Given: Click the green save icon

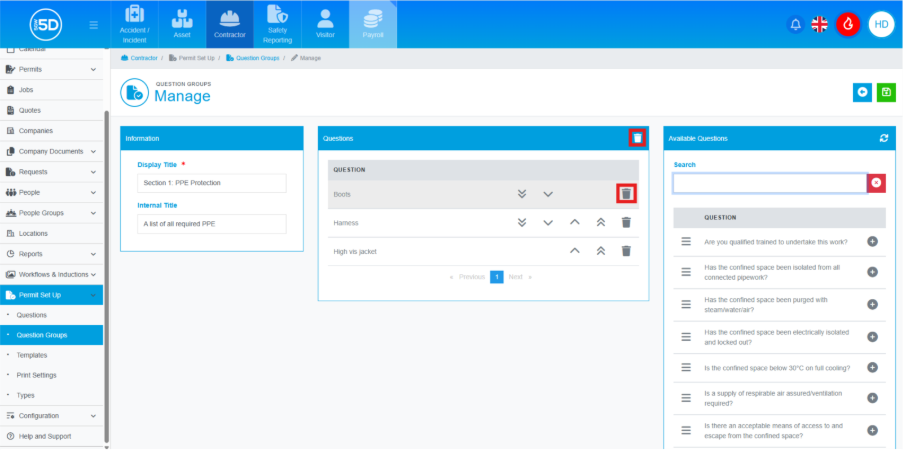Looking at the screenshot, I should pos(885,92).
